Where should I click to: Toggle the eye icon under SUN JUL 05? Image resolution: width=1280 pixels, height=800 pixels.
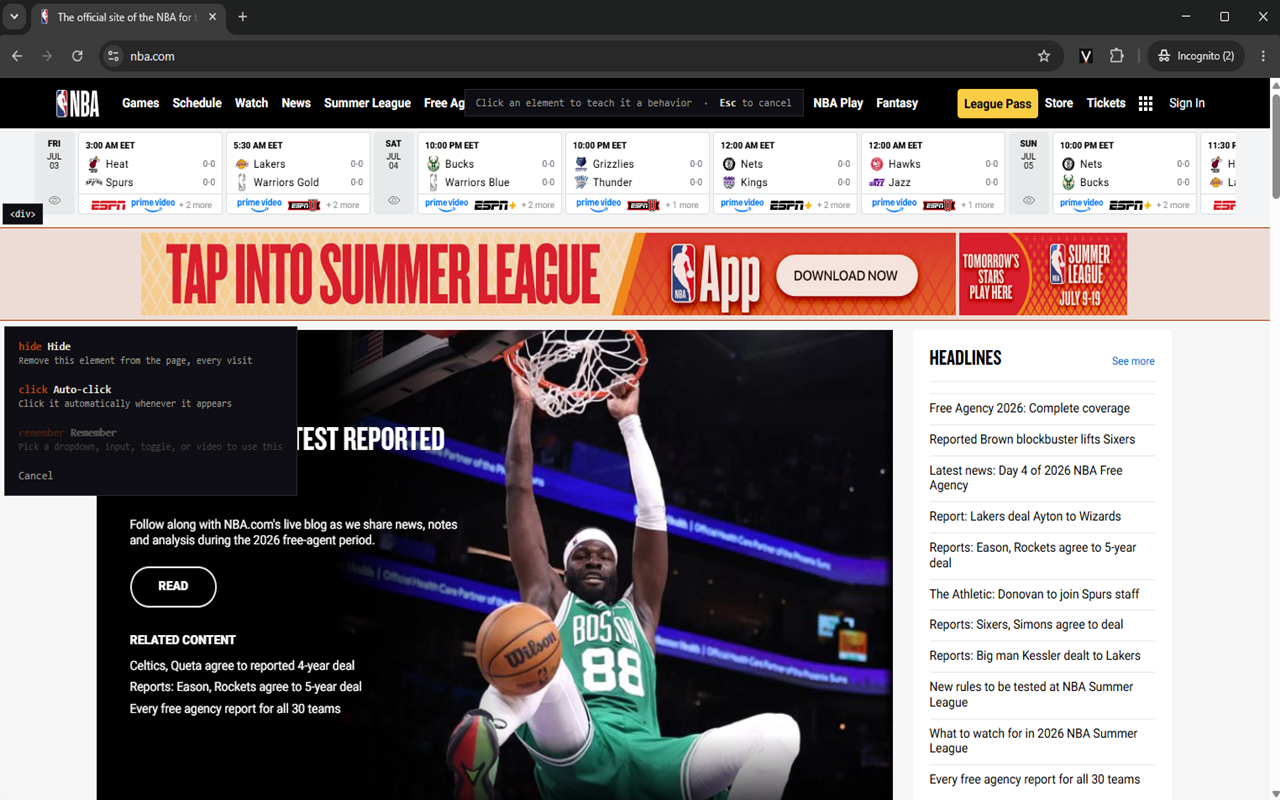(x=1029, y=201)
